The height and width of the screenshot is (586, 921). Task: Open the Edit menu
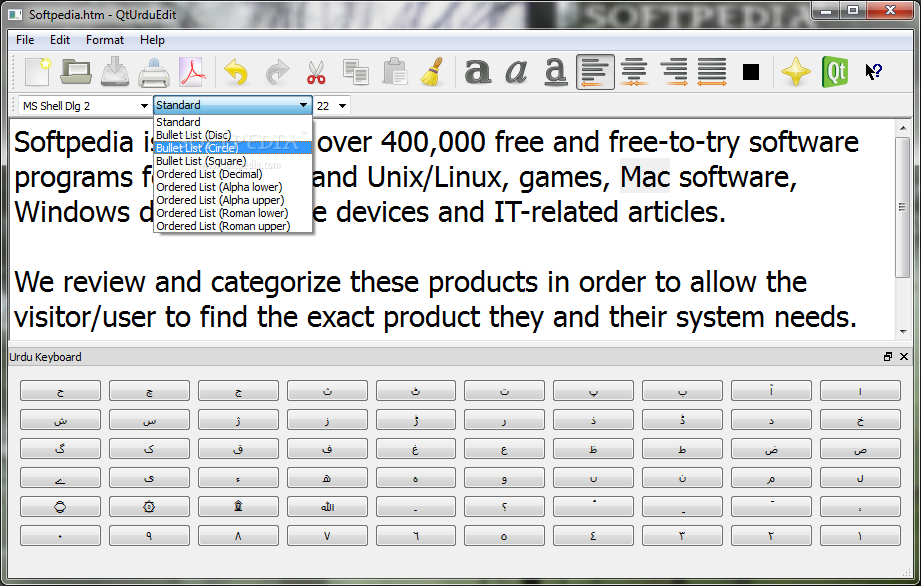click(60, 40)
